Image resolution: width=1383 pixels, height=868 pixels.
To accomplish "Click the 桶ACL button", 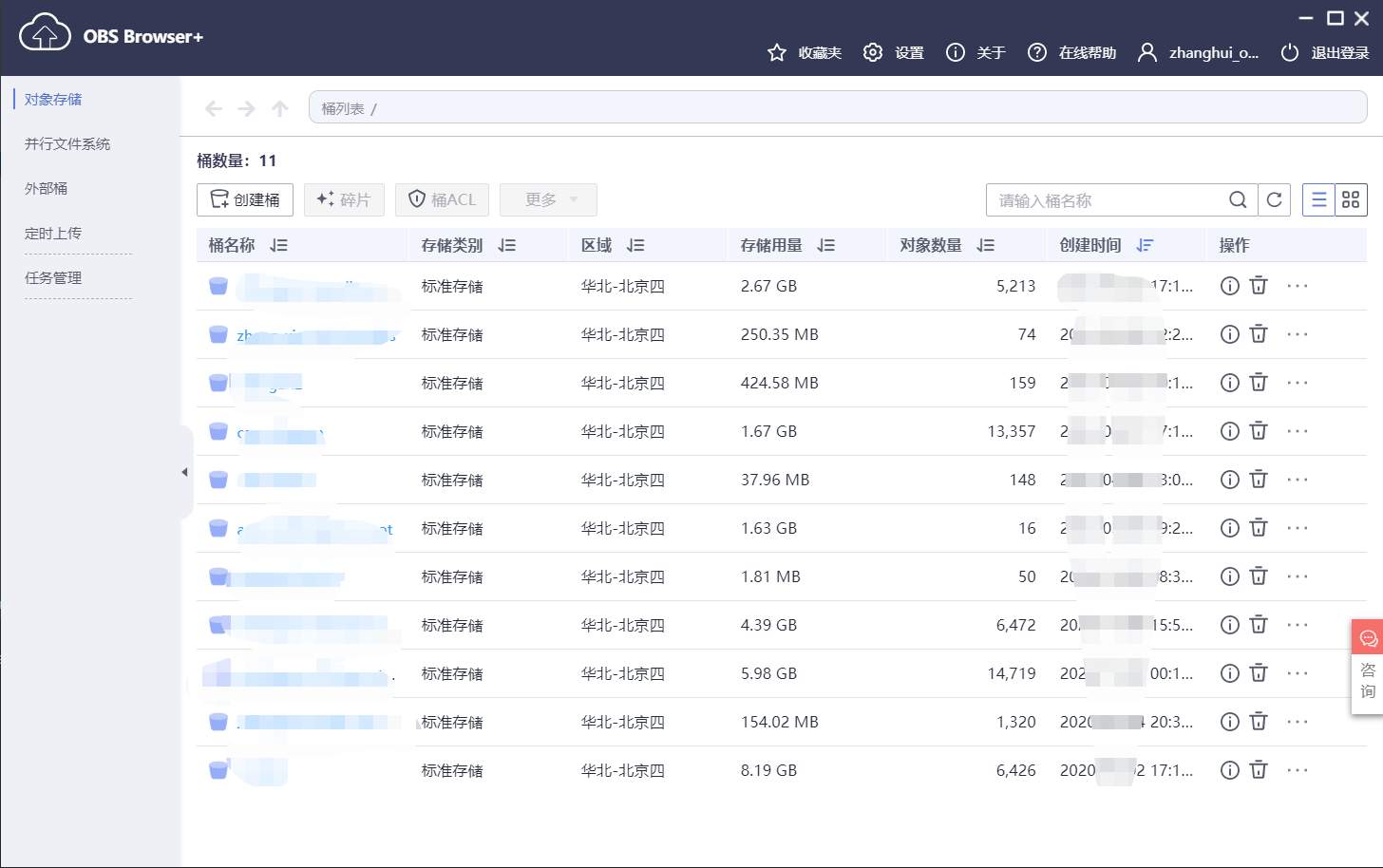I will pos(442,199).
